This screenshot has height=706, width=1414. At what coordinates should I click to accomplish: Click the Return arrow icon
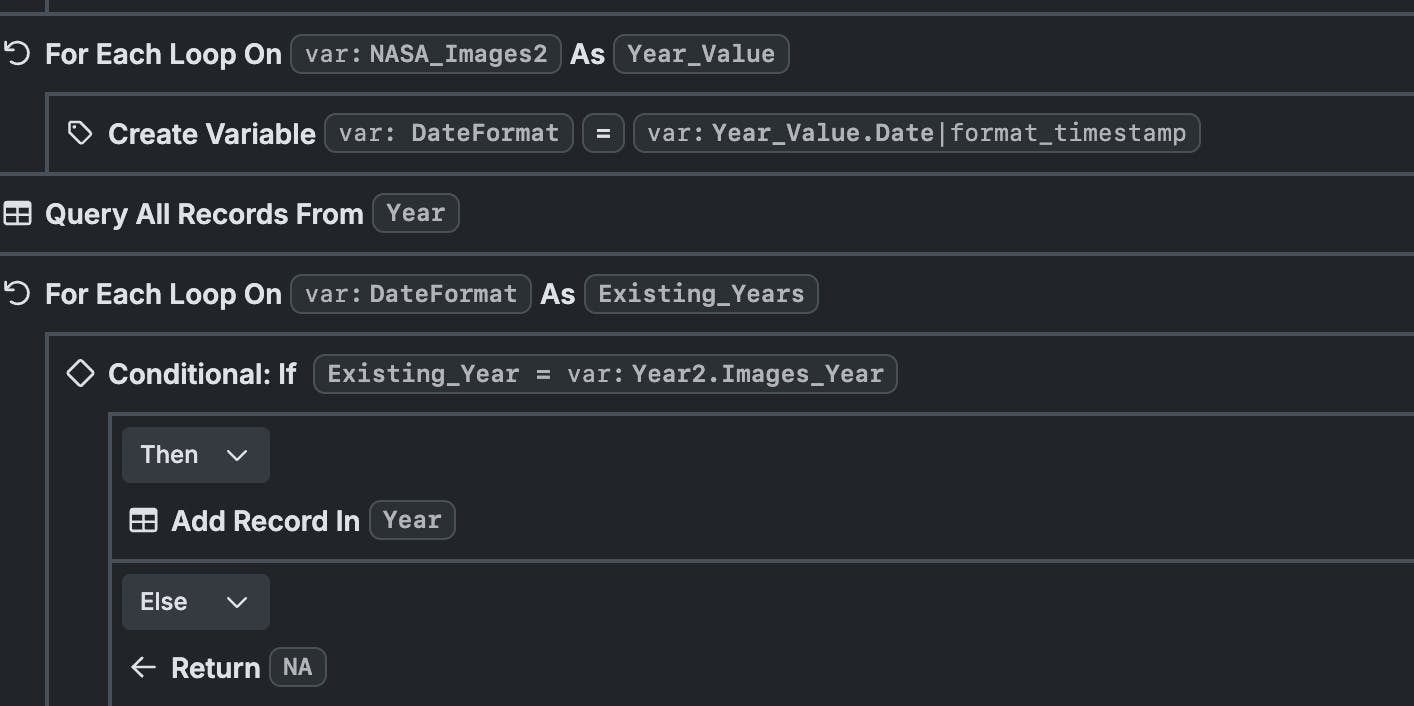point(144,667)
